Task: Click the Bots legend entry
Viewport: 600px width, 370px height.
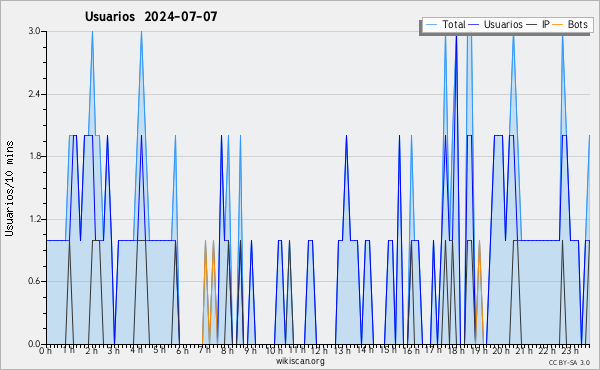Action: tap(570, 24)
